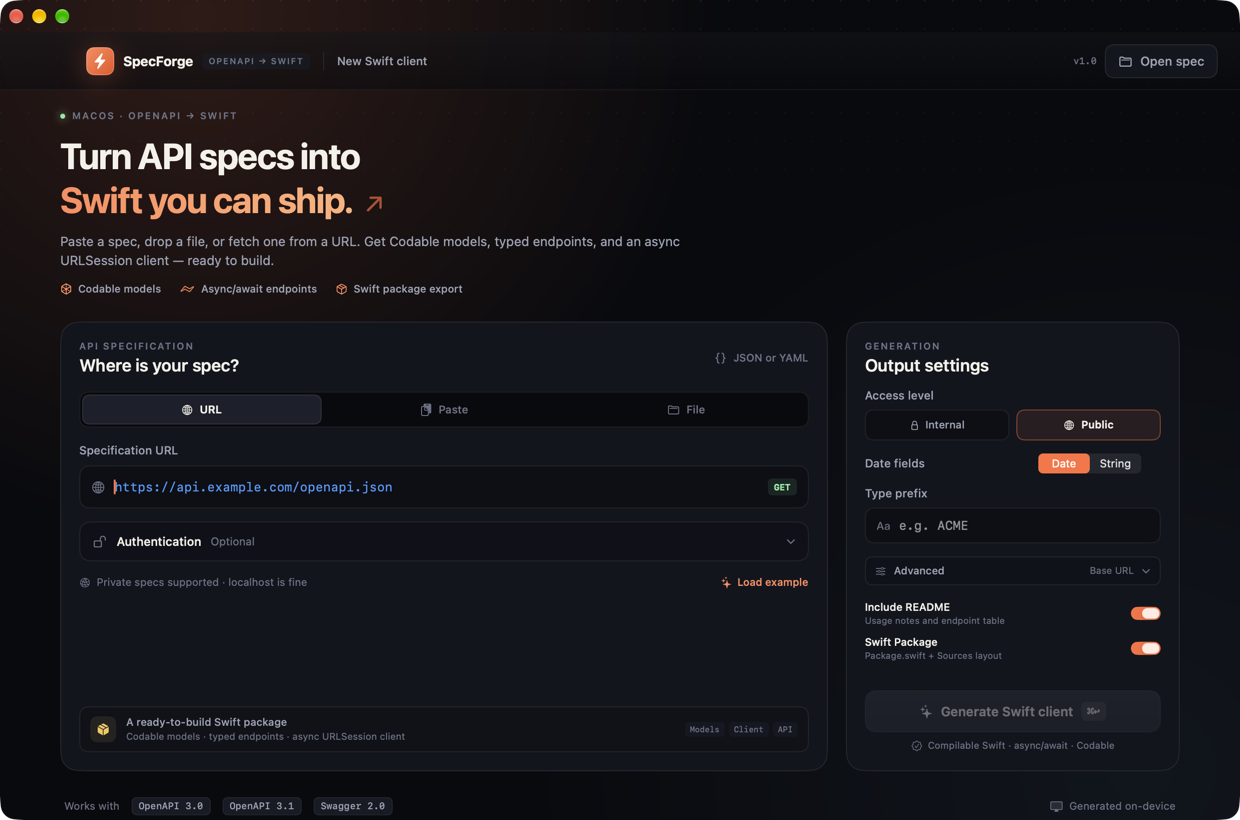Set Date fields to String
This screenshot has height=820, width=1240.
click(x=1115, y=464)
